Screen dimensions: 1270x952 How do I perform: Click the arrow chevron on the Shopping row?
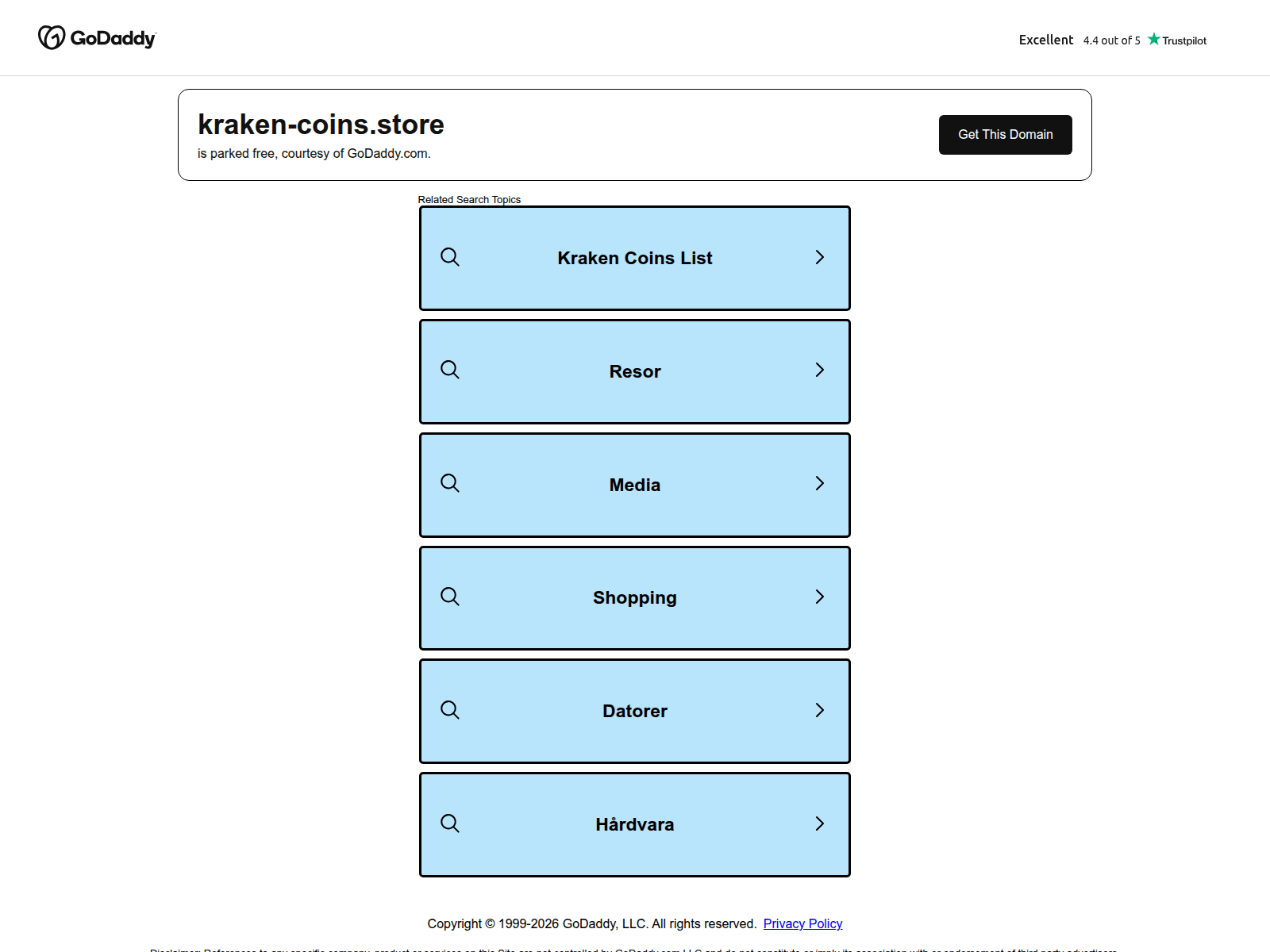point(820,597)
